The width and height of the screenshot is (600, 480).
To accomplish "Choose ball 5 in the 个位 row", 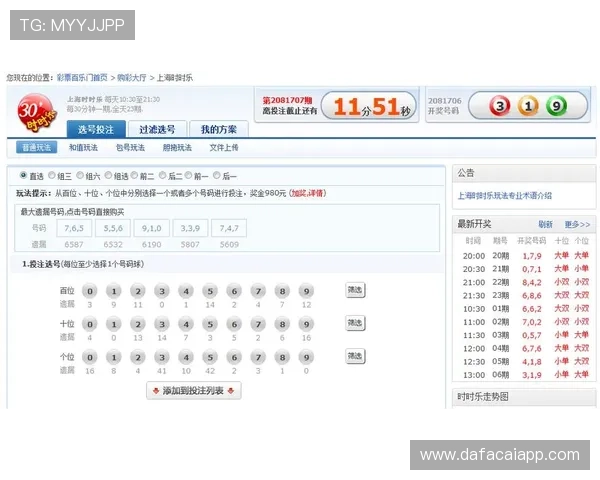I will click(210, 358).
